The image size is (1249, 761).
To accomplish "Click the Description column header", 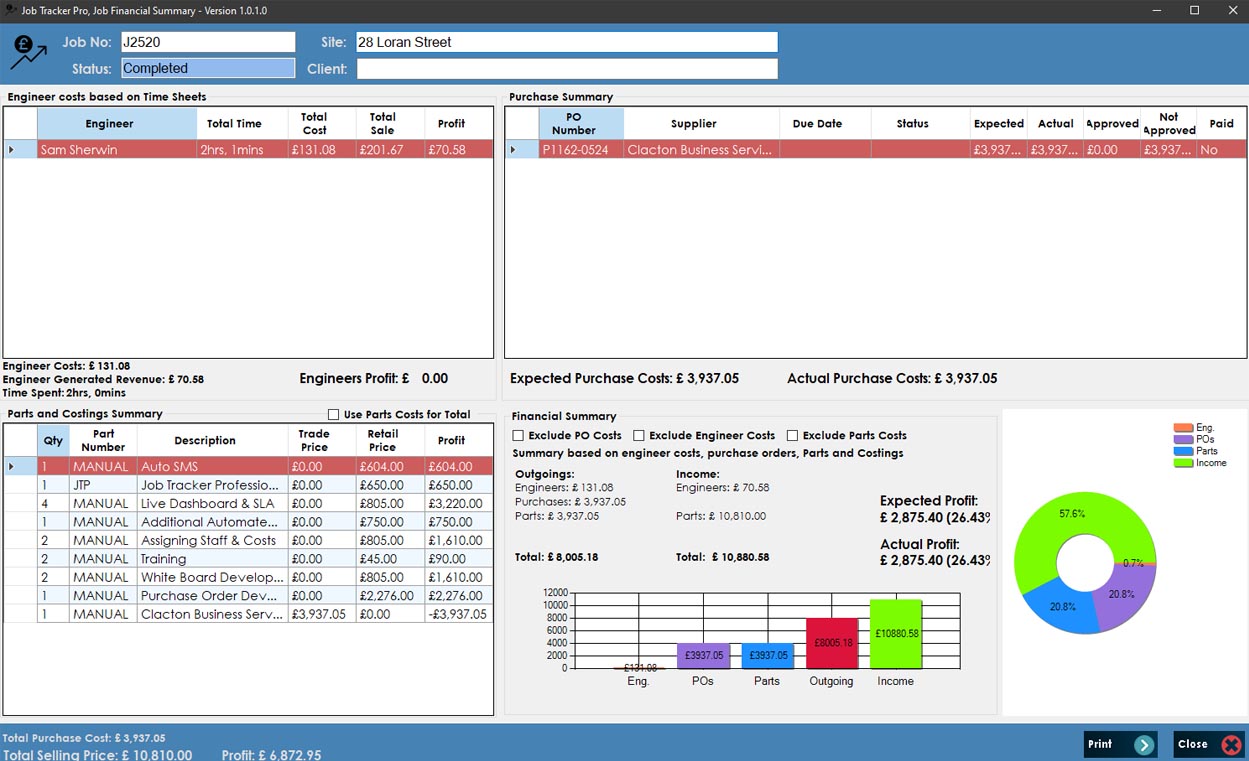I will 212,440.
